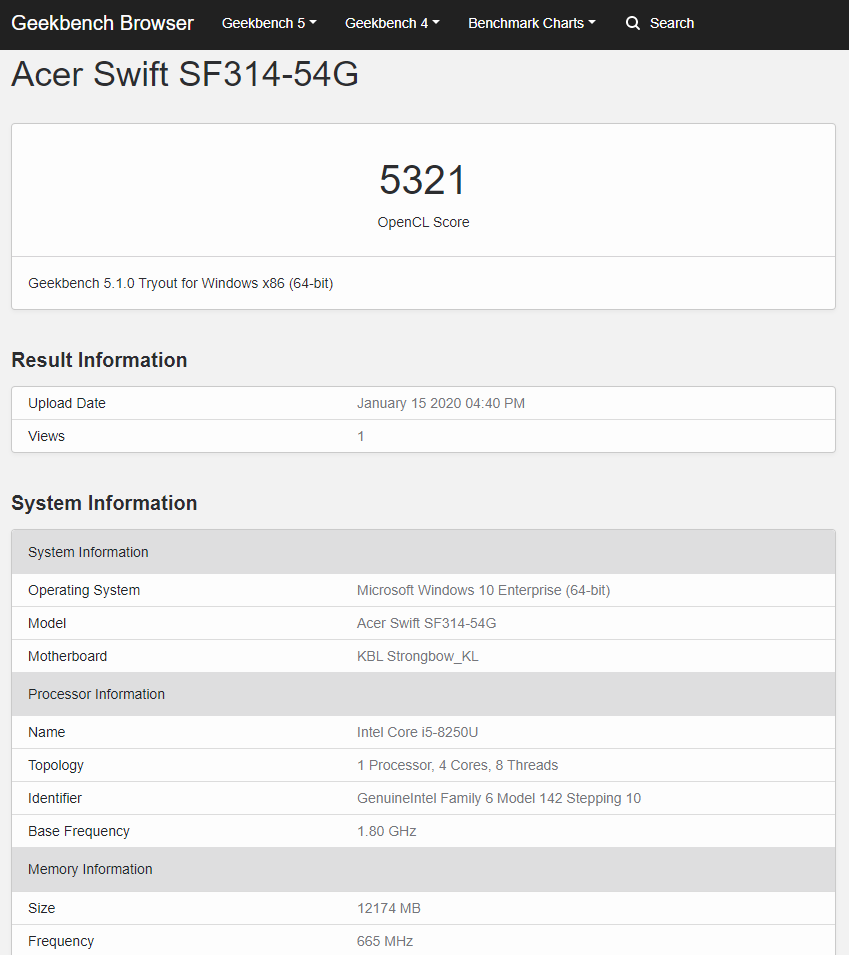The width and height of the screenshot is (849, 955).
Task: Select the 12174 MB memory size value
Action: (389, 908)
